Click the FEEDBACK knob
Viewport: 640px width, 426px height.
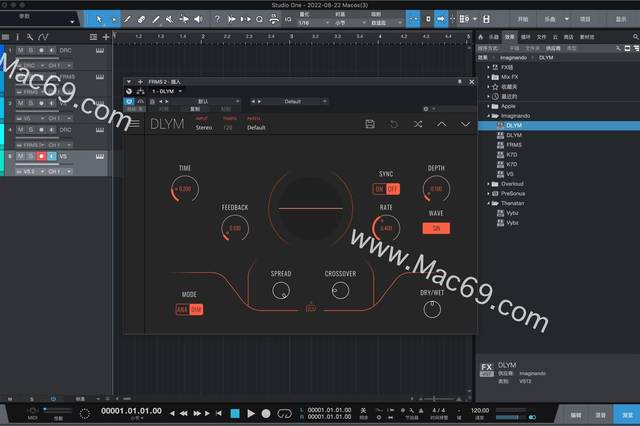235,228
